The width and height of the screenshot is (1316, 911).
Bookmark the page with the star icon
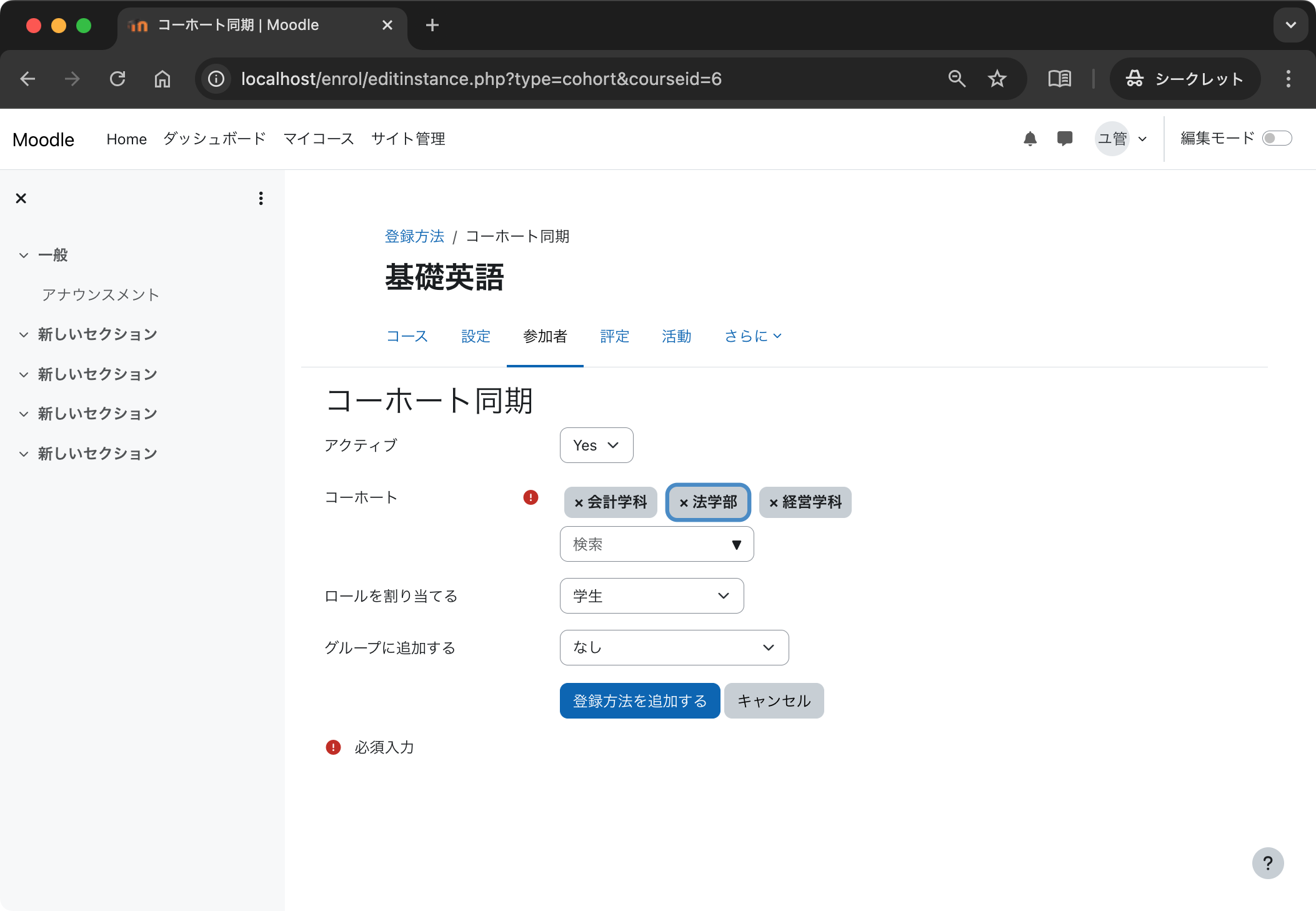[x=997, y=79]
